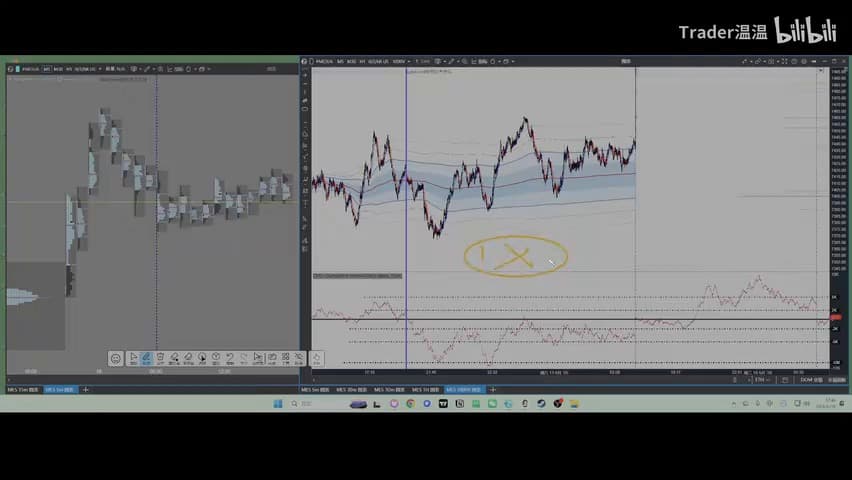Click the four-squares grid icon in annotation toolbar
The width and height of the screenshot is (852, 480).
[x=286, y=358]
